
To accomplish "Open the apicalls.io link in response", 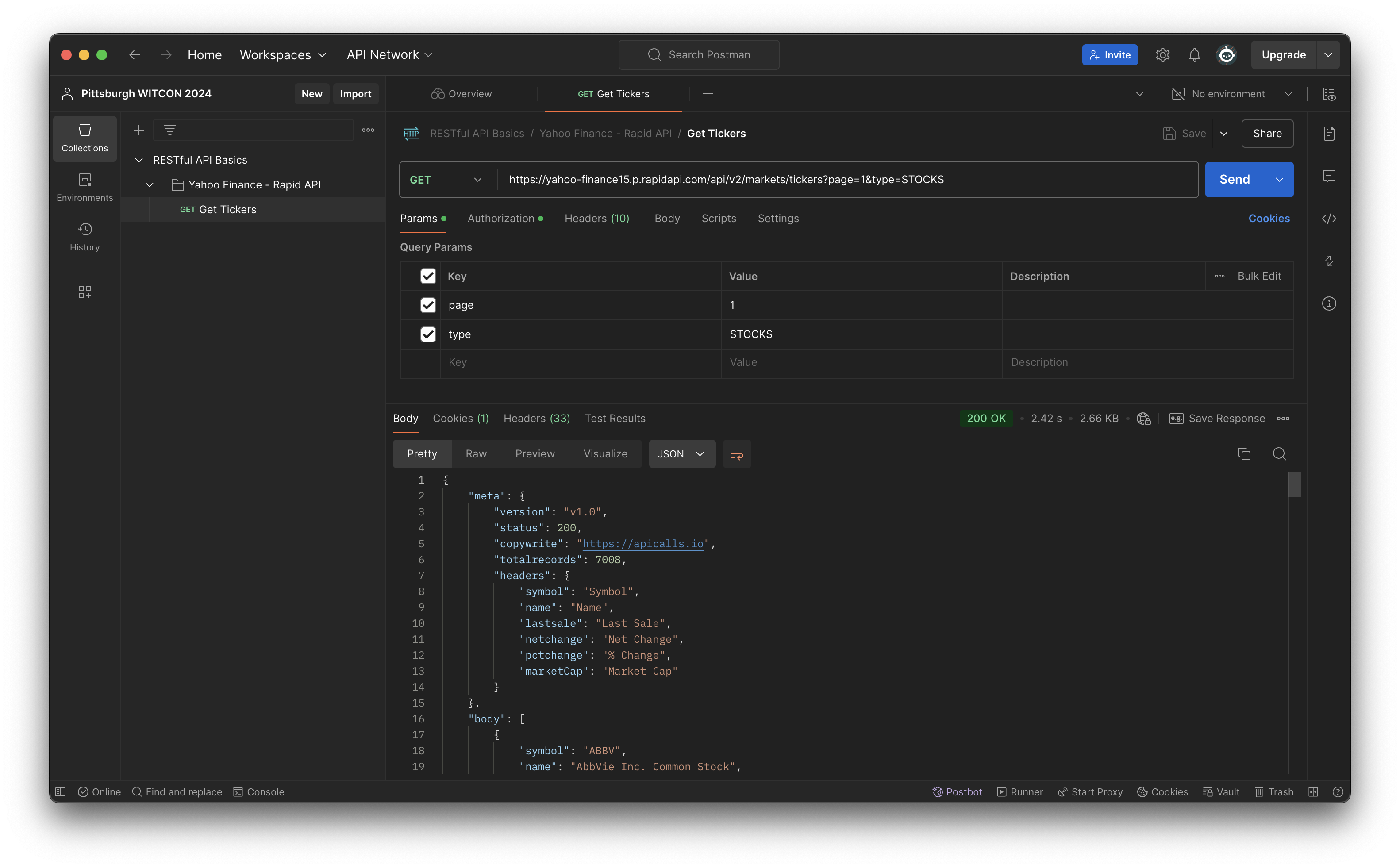I will [643, 543].
